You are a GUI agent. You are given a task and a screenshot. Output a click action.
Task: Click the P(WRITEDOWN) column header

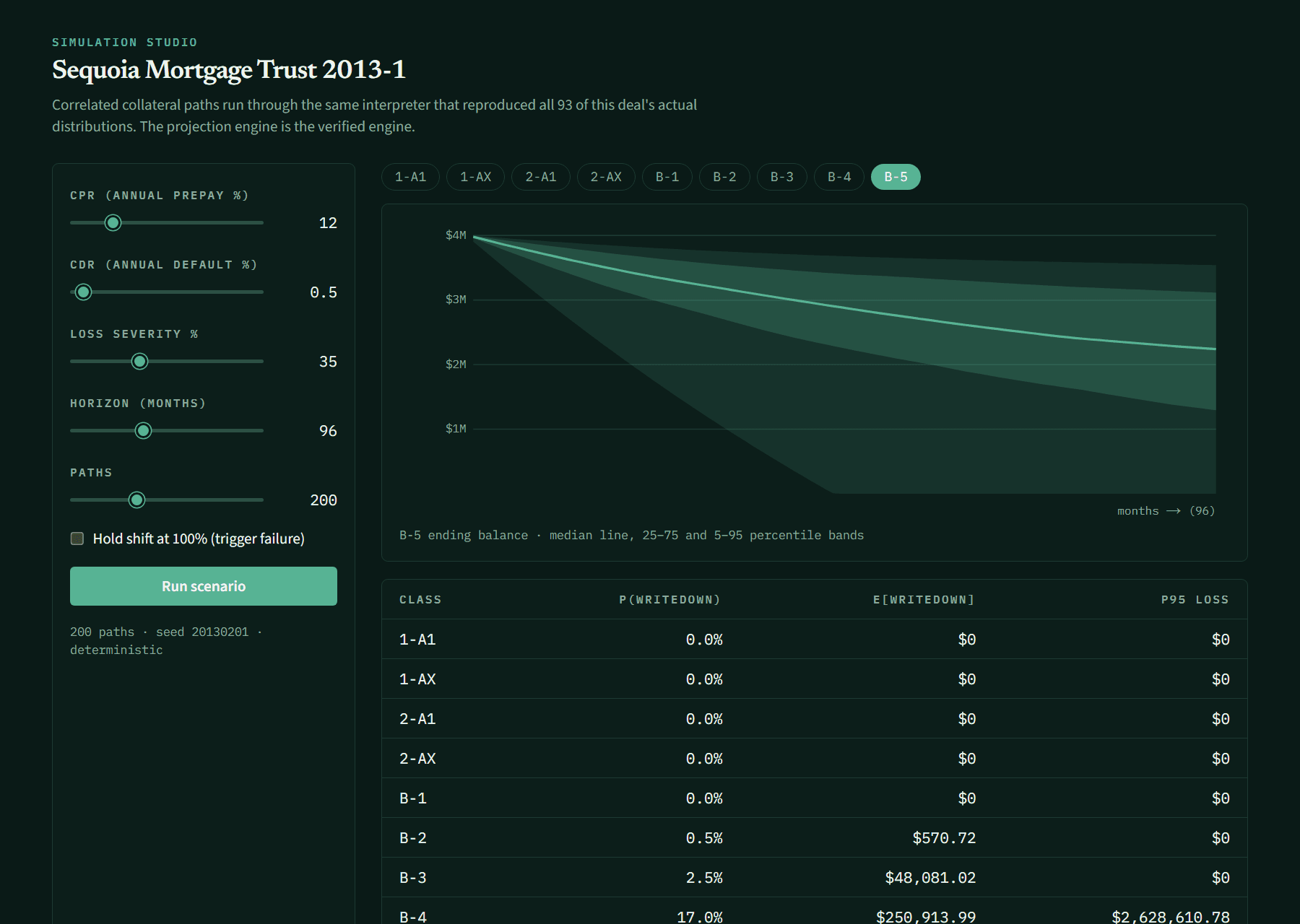[670, 600]
